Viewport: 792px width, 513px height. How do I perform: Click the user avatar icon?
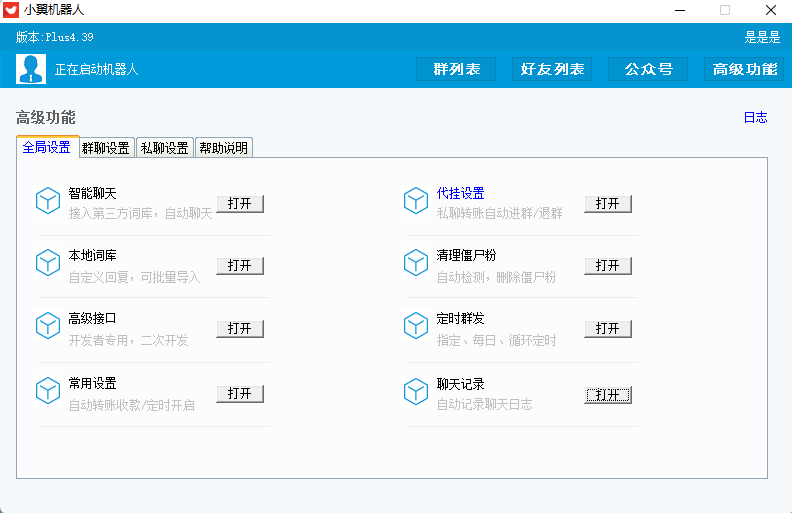point(31,69)
